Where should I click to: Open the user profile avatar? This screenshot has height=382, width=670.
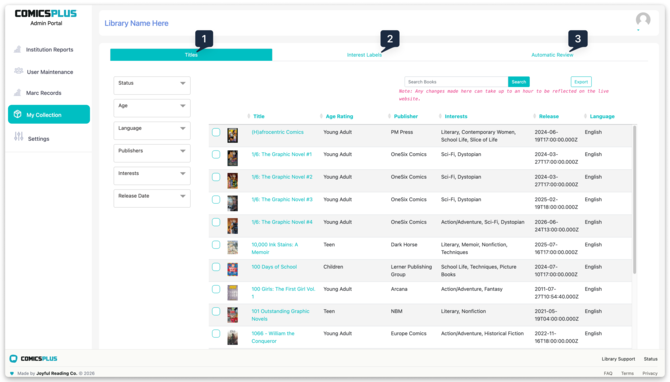(643, 20)
